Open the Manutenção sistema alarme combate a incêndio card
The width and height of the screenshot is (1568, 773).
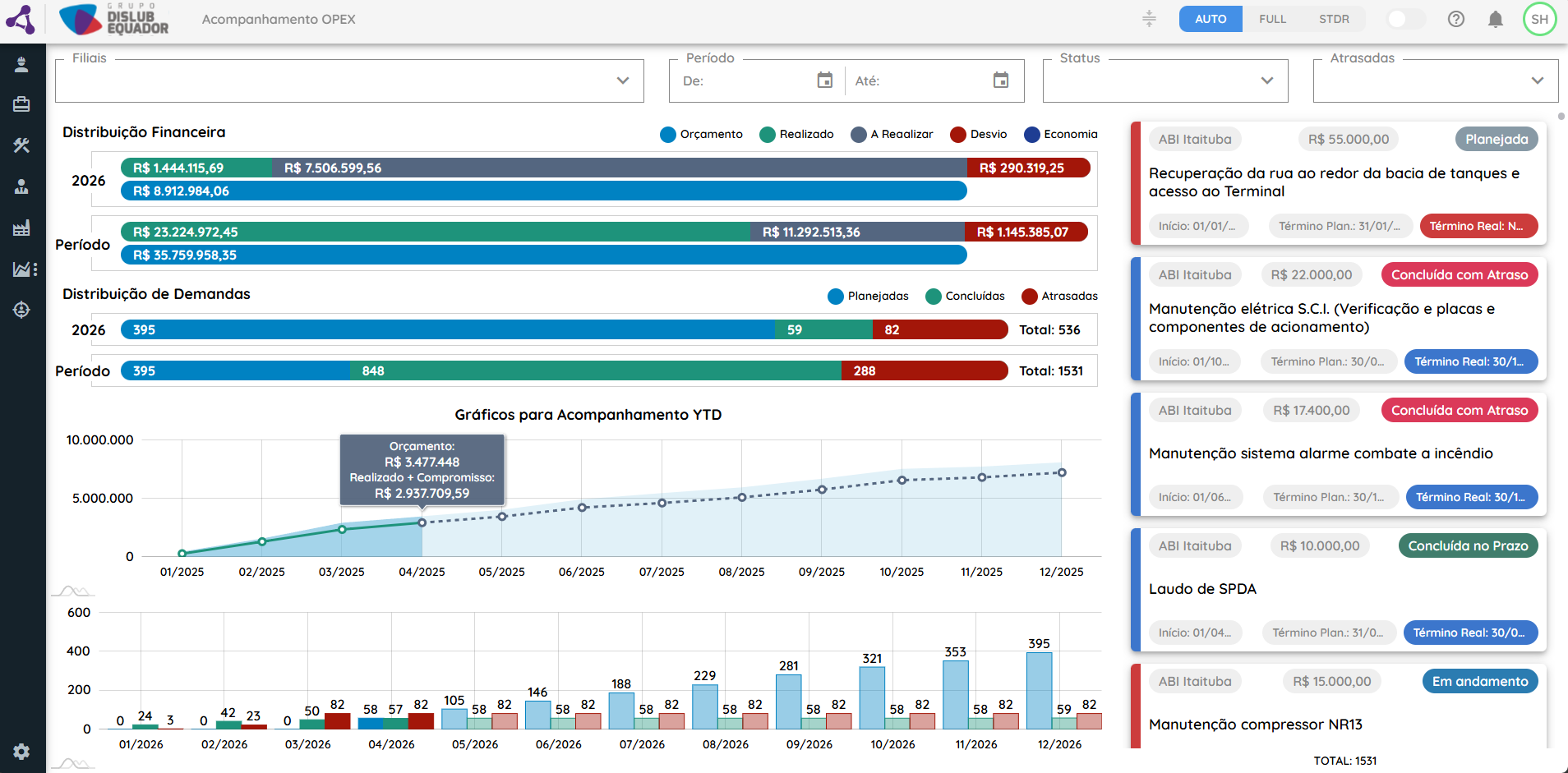point(1321,453)
